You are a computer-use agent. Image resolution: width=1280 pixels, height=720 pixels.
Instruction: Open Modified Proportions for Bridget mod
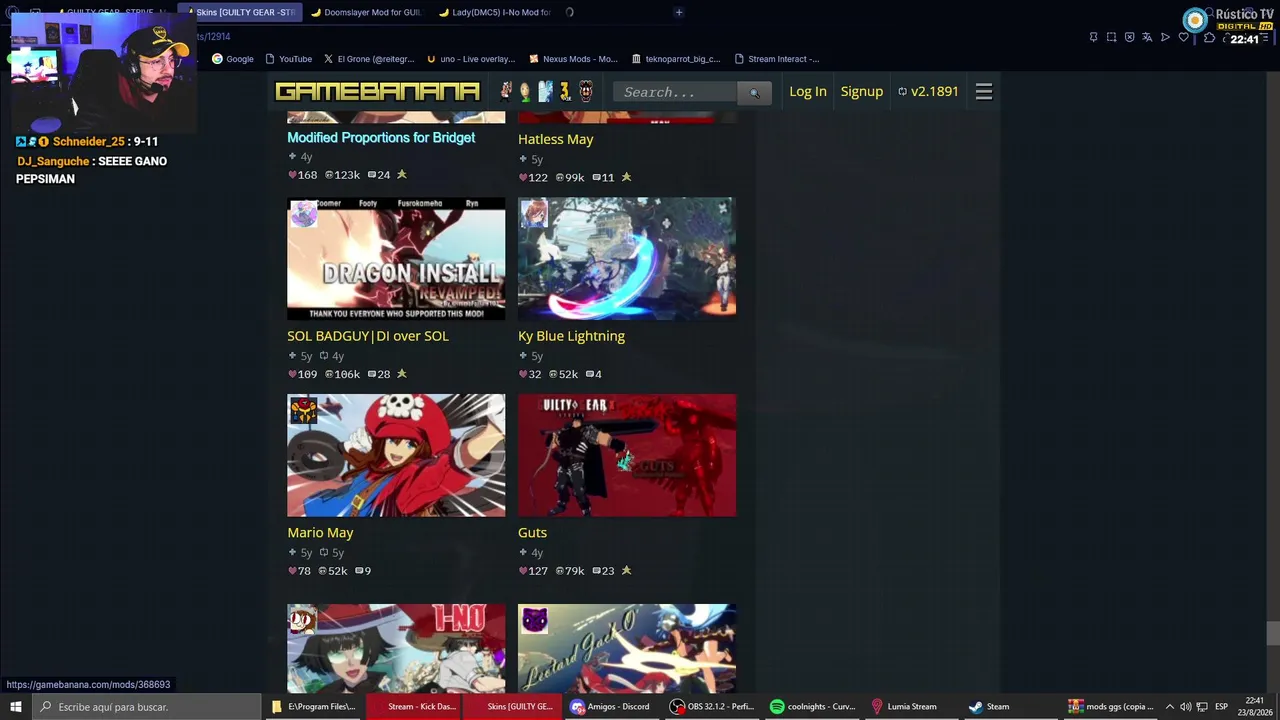point(381,138)
